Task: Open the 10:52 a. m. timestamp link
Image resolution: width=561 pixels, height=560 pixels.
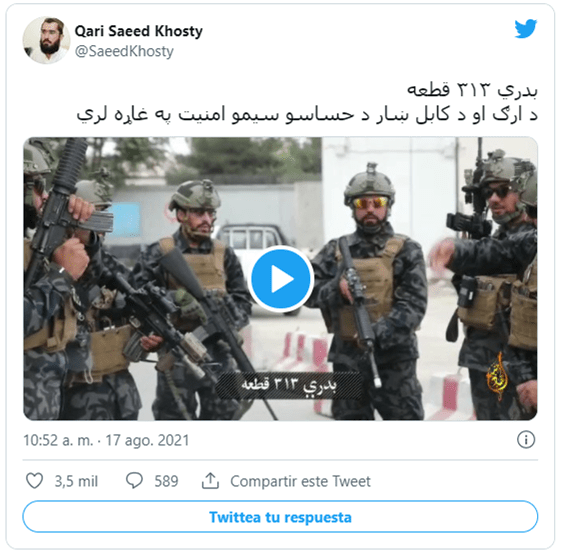Action: pyautogui.click(x=58, y=440)
